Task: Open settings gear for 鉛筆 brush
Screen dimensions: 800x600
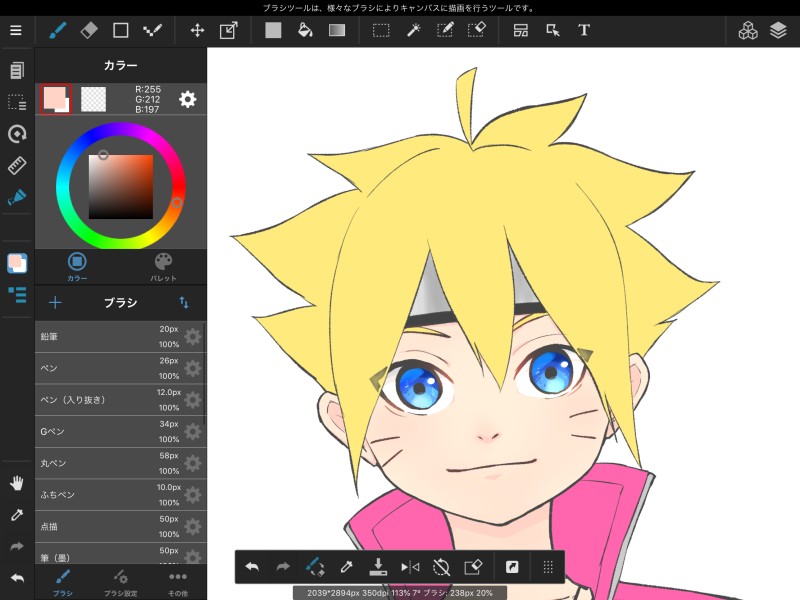Action: (x=193, y=337)
